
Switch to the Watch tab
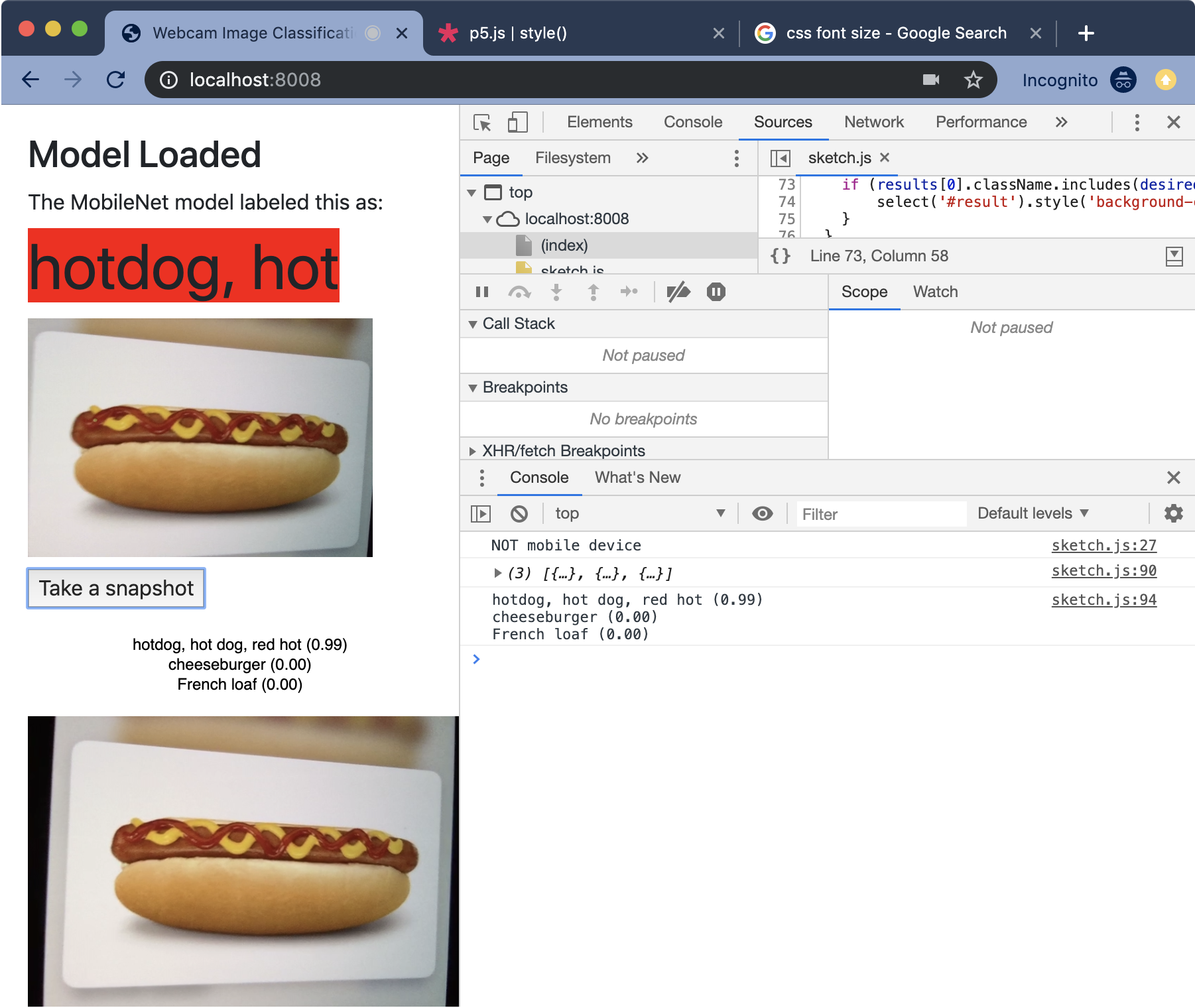point(936,292)
